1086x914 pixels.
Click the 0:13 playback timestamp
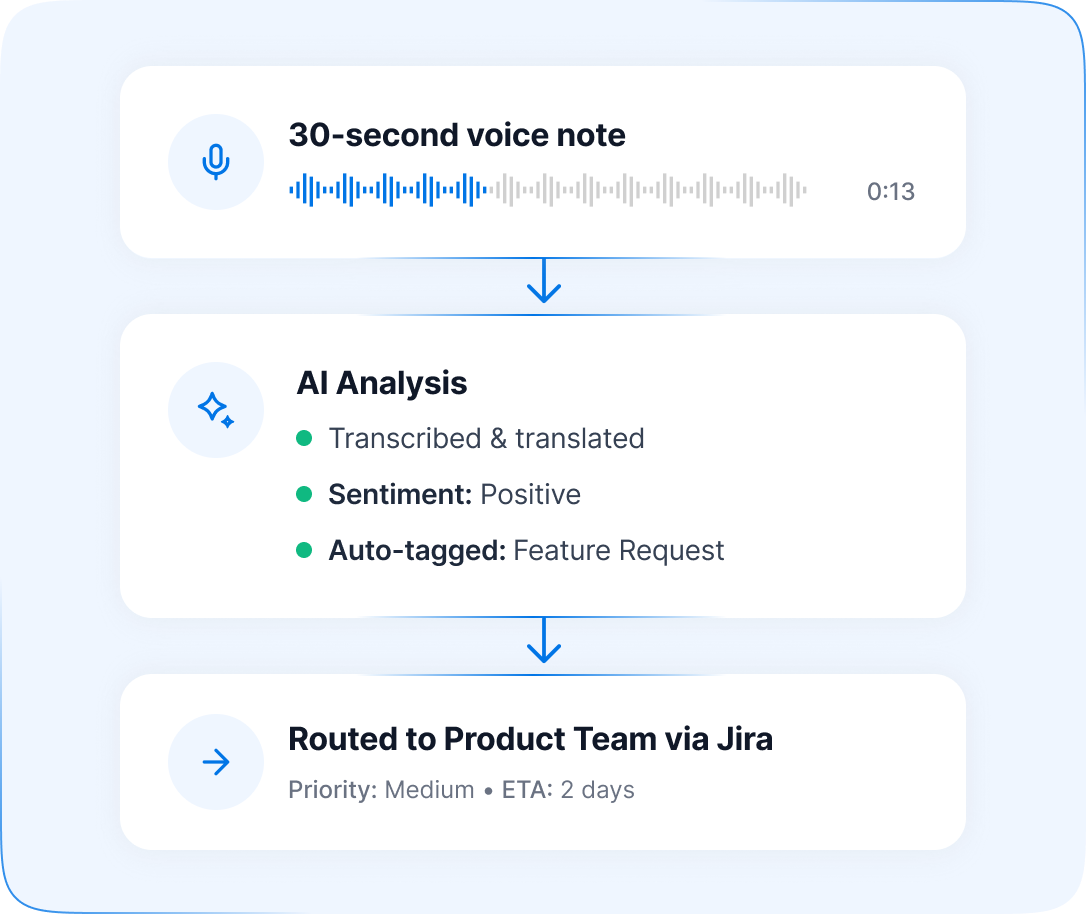pyautogui.click(x=890, y=192)
